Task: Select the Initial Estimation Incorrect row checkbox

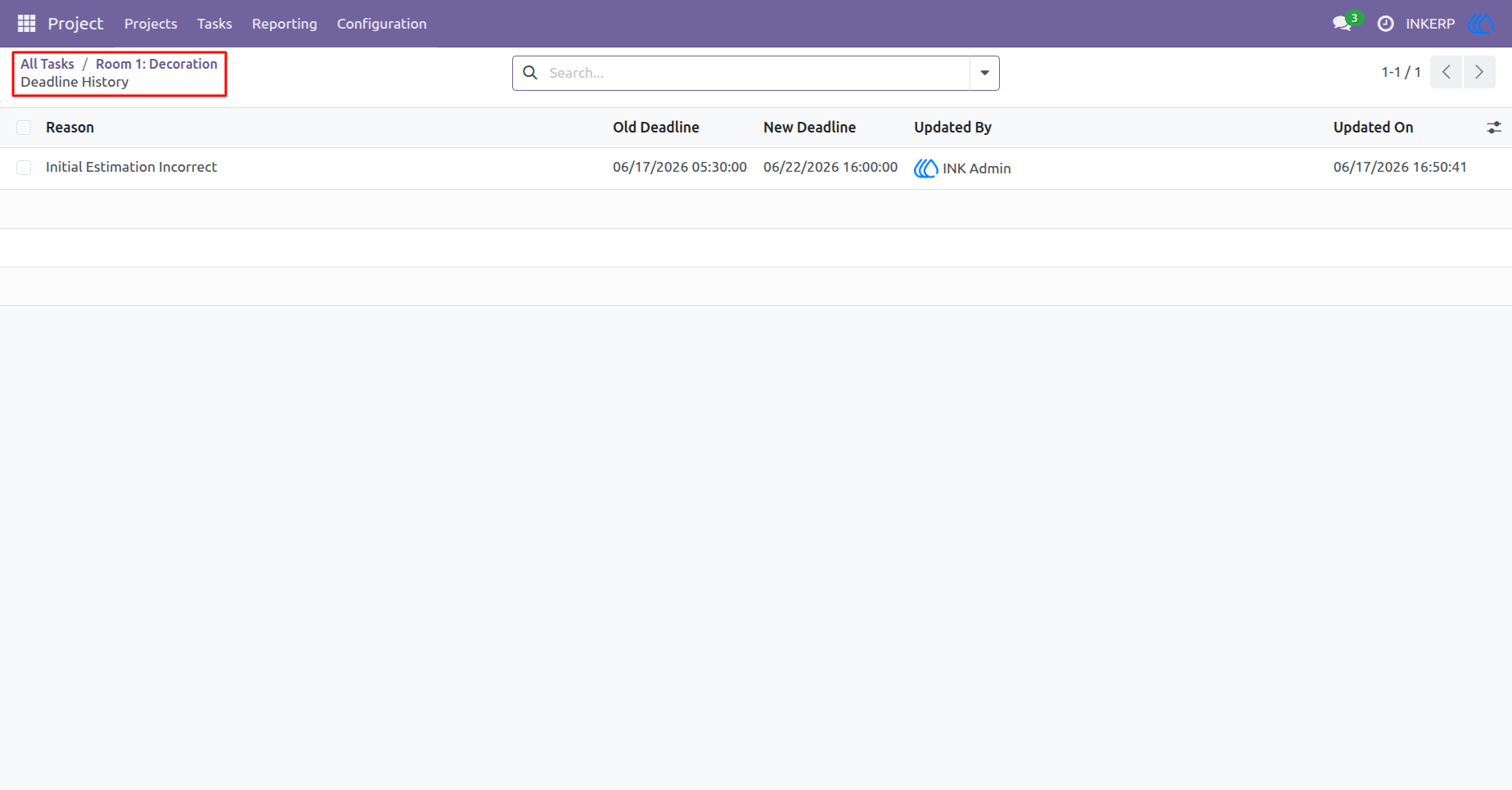Action: [x=24, y=168]
